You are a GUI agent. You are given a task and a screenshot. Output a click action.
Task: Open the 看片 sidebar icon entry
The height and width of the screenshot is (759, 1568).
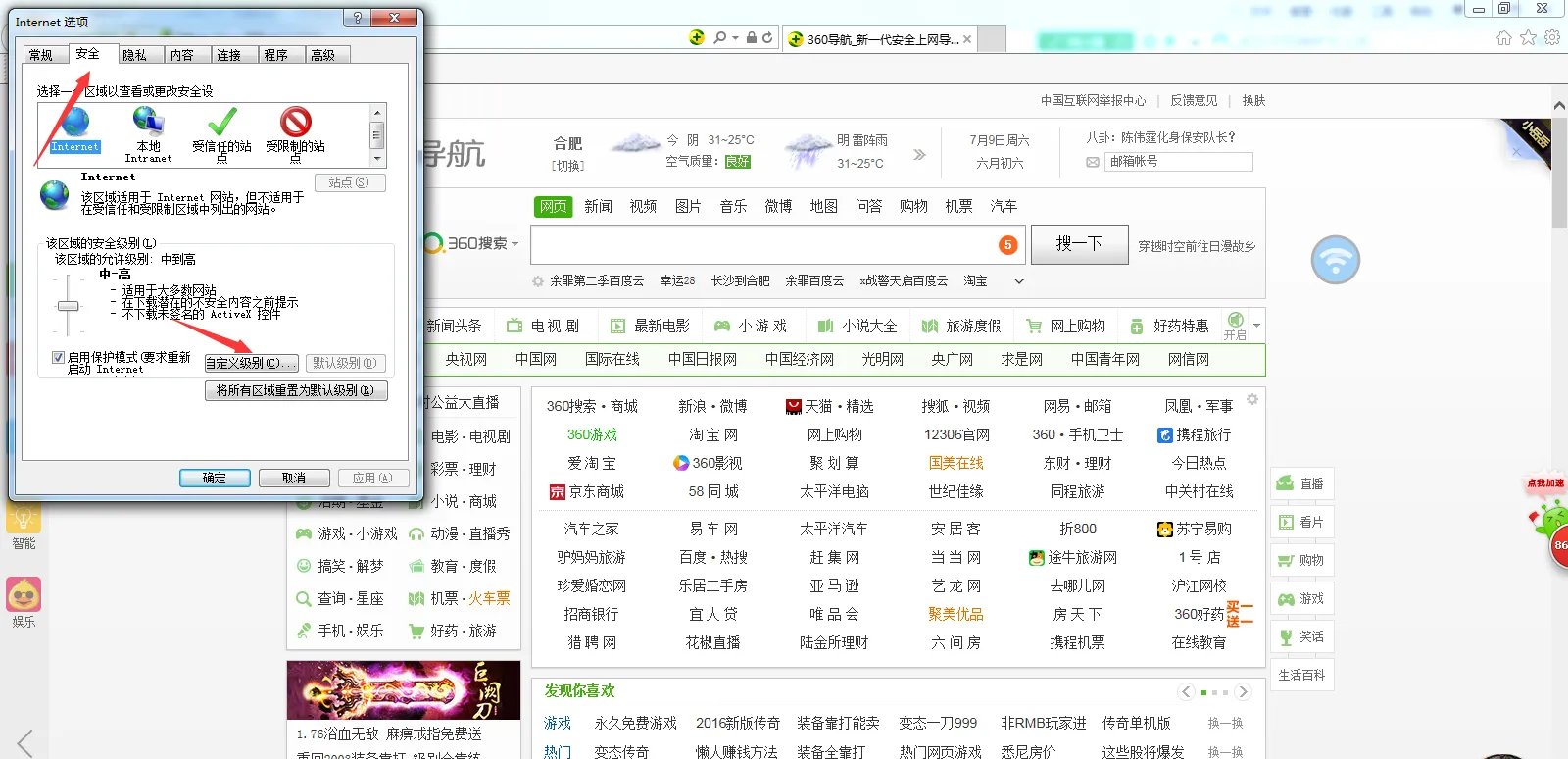coord(1302,522)
